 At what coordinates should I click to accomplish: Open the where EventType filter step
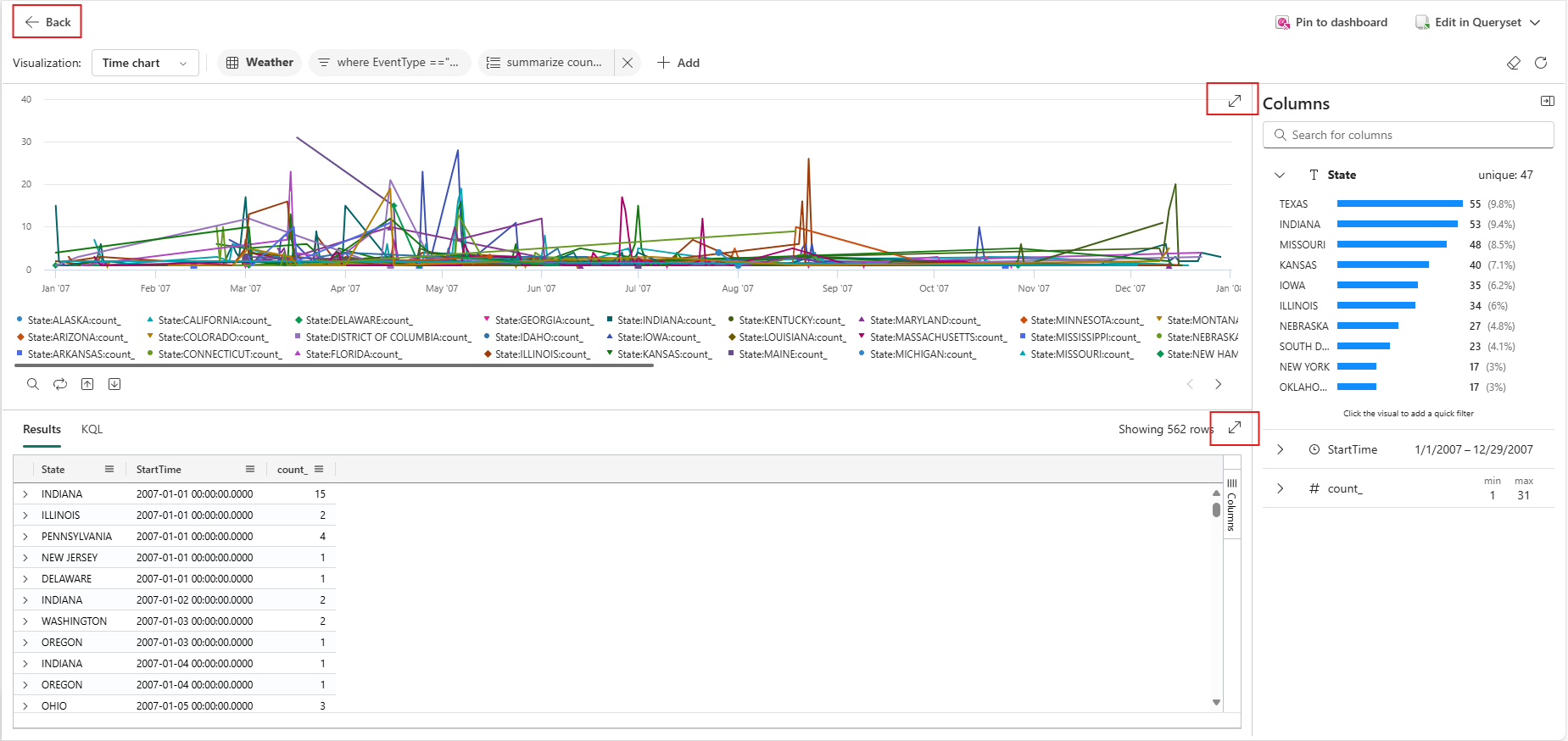[390, 63]
